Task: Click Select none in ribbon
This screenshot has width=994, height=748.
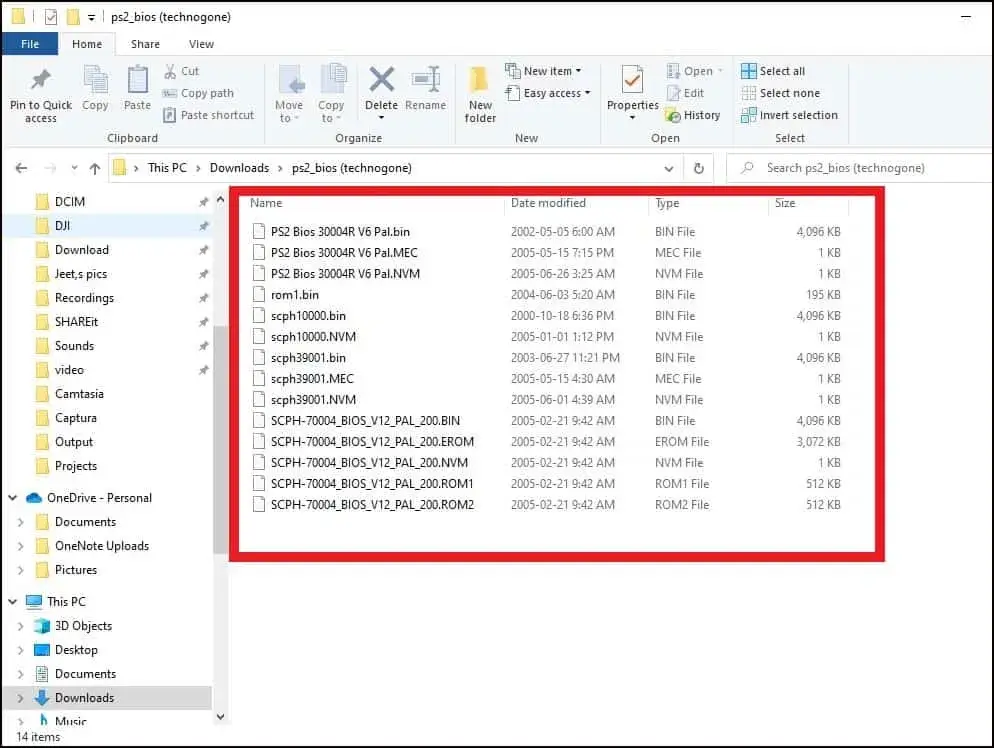Action: point(780,93)
